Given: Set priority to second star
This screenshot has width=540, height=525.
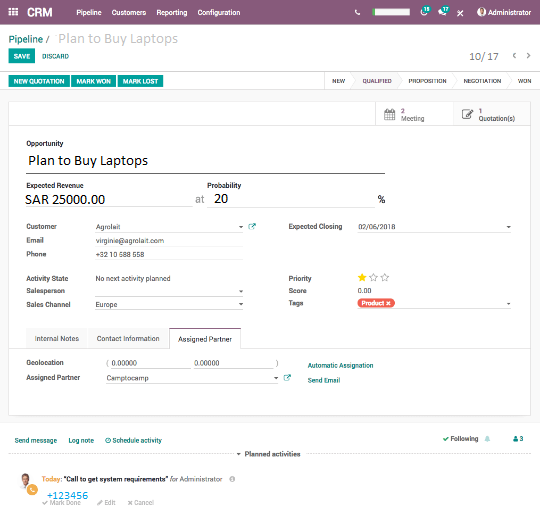Looking at the screenshot, I should (373, 277).
